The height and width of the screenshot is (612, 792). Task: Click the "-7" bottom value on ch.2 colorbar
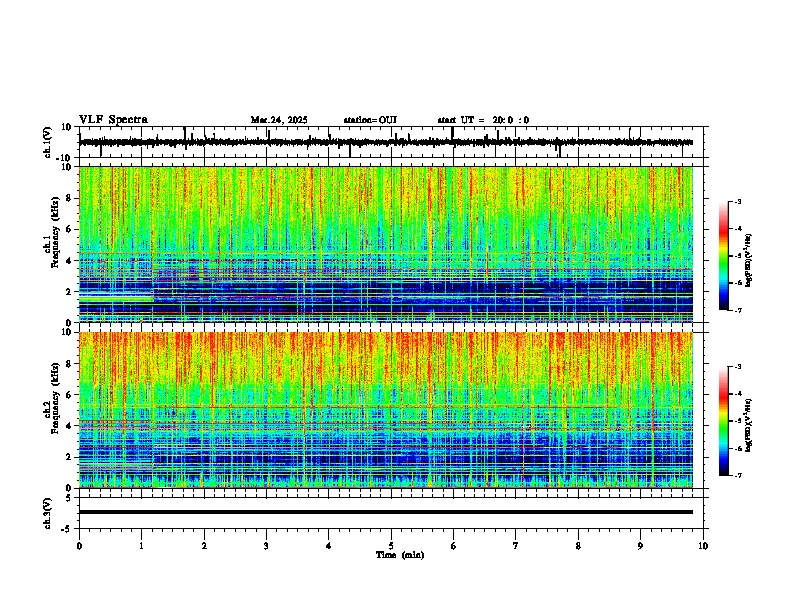pos(738,475)
